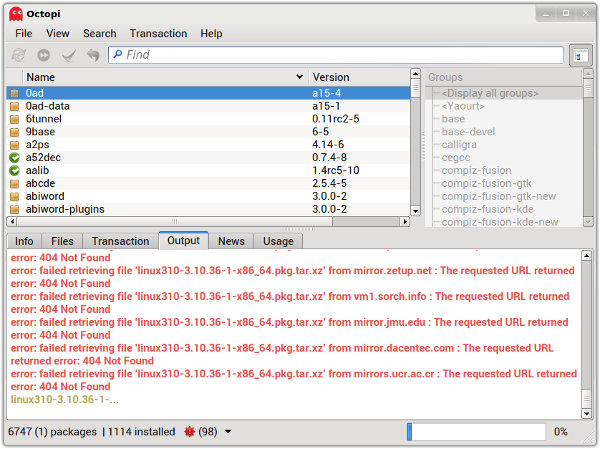600x449 pixels.
Task: Click the red outdated packages bug icon
Action: pyautogui.click(x=189, y=432)
